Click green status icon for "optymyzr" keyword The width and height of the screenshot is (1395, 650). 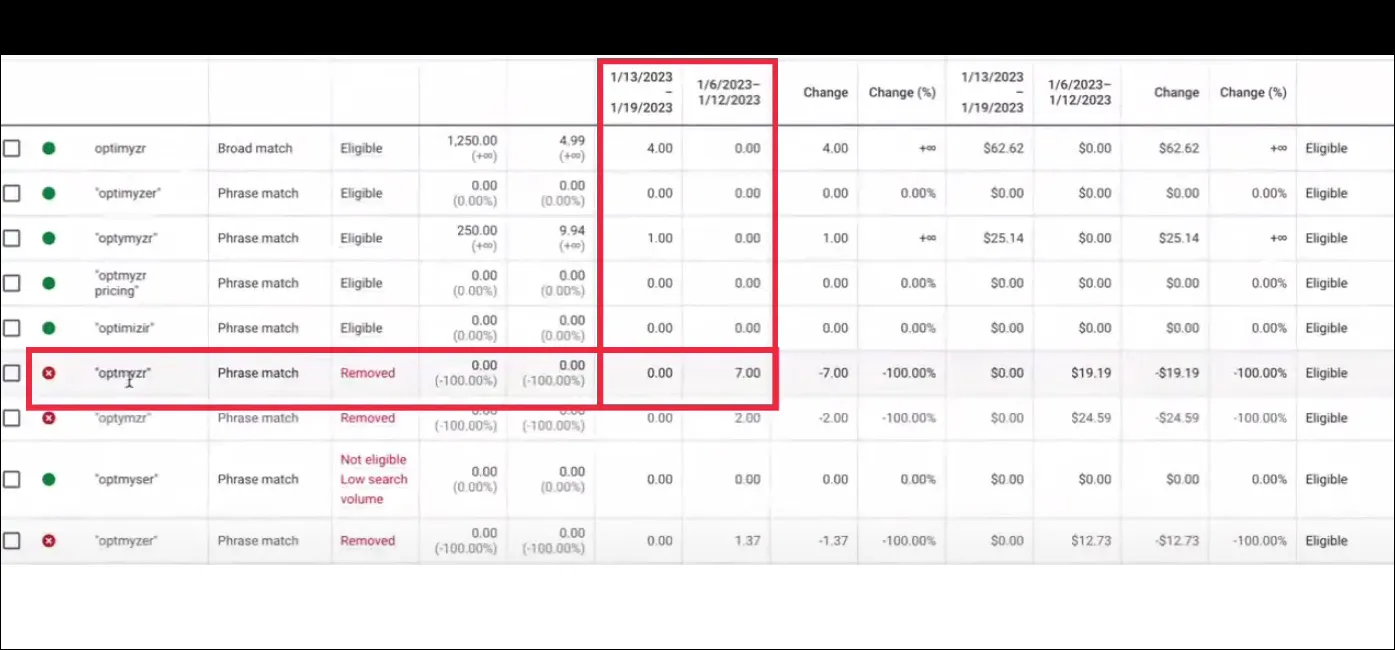[x=48, y=238]
